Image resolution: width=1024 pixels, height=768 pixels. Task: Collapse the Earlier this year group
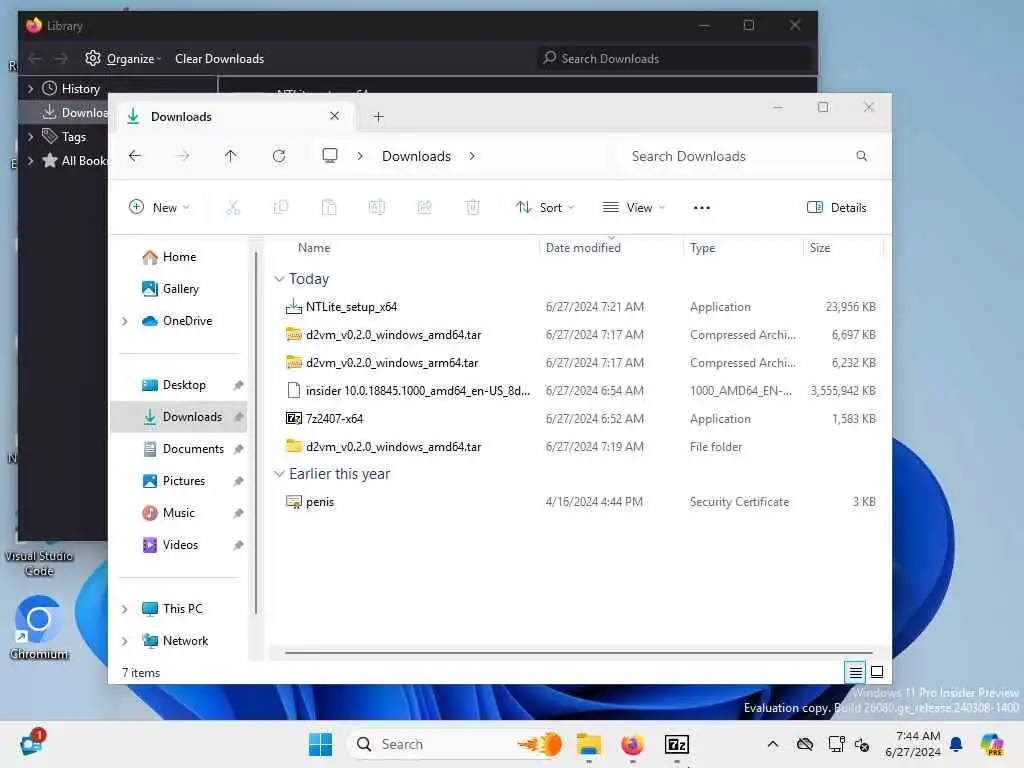click(279, 473)
